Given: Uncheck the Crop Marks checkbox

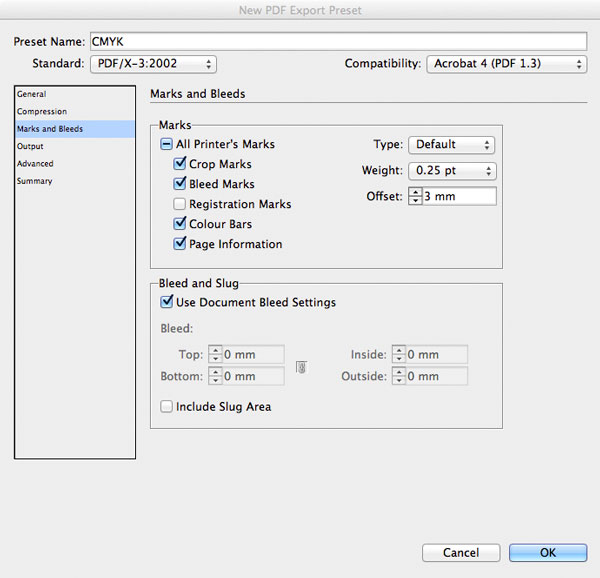Looking at the screenshot, I should coord(179,164).
